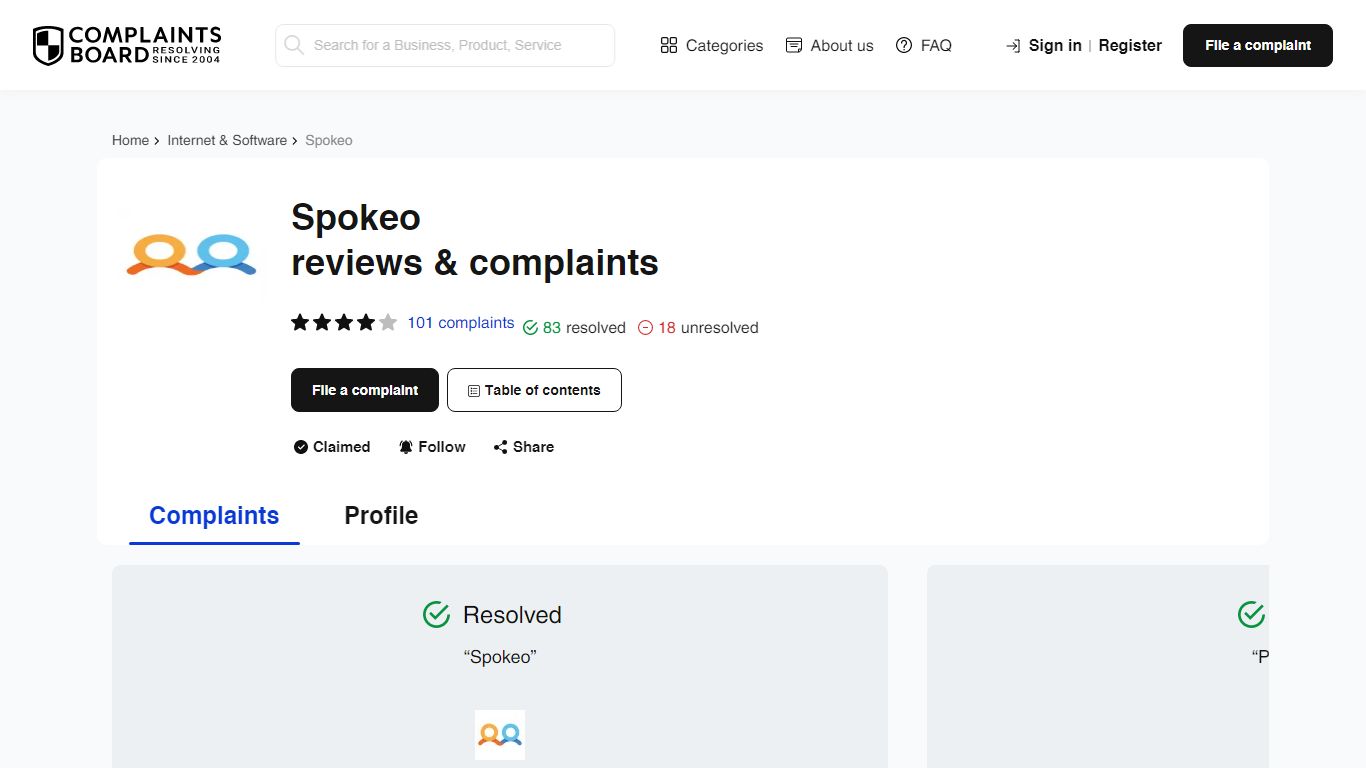The width and height of the screenshot is (1366, 768).
Task: Open the Table of contents button
Action: (534, 390)
